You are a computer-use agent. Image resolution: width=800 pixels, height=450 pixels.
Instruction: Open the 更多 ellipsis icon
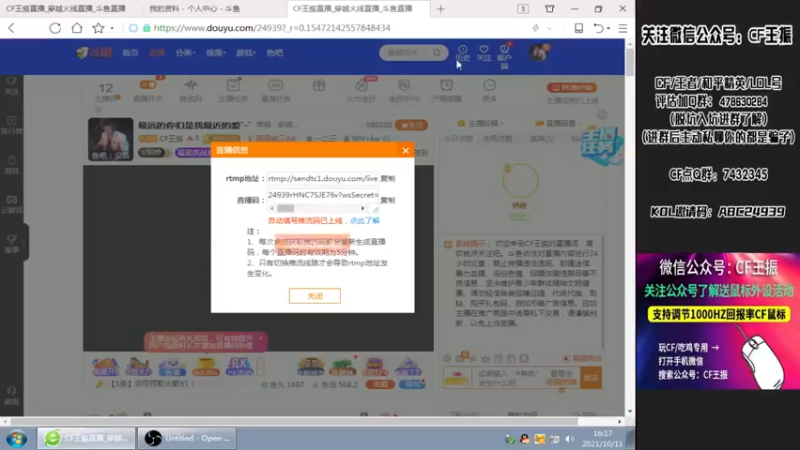pos(489,90)
